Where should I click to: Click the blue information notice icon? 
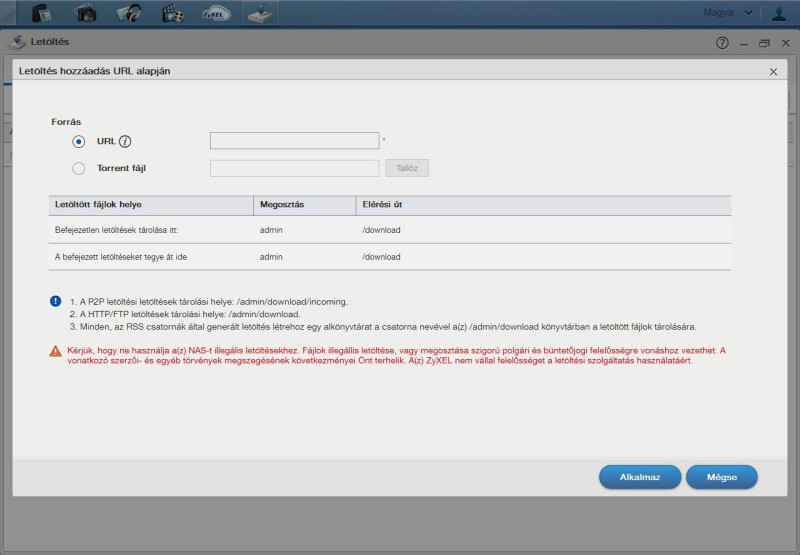(56, 301)
